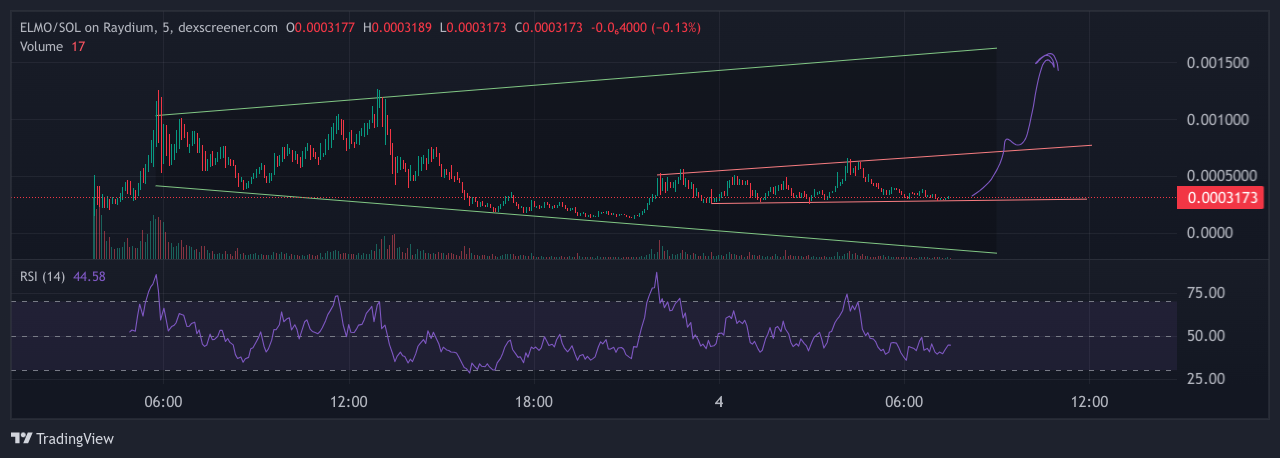Click the low price value L0.0003173

point(475,27)
